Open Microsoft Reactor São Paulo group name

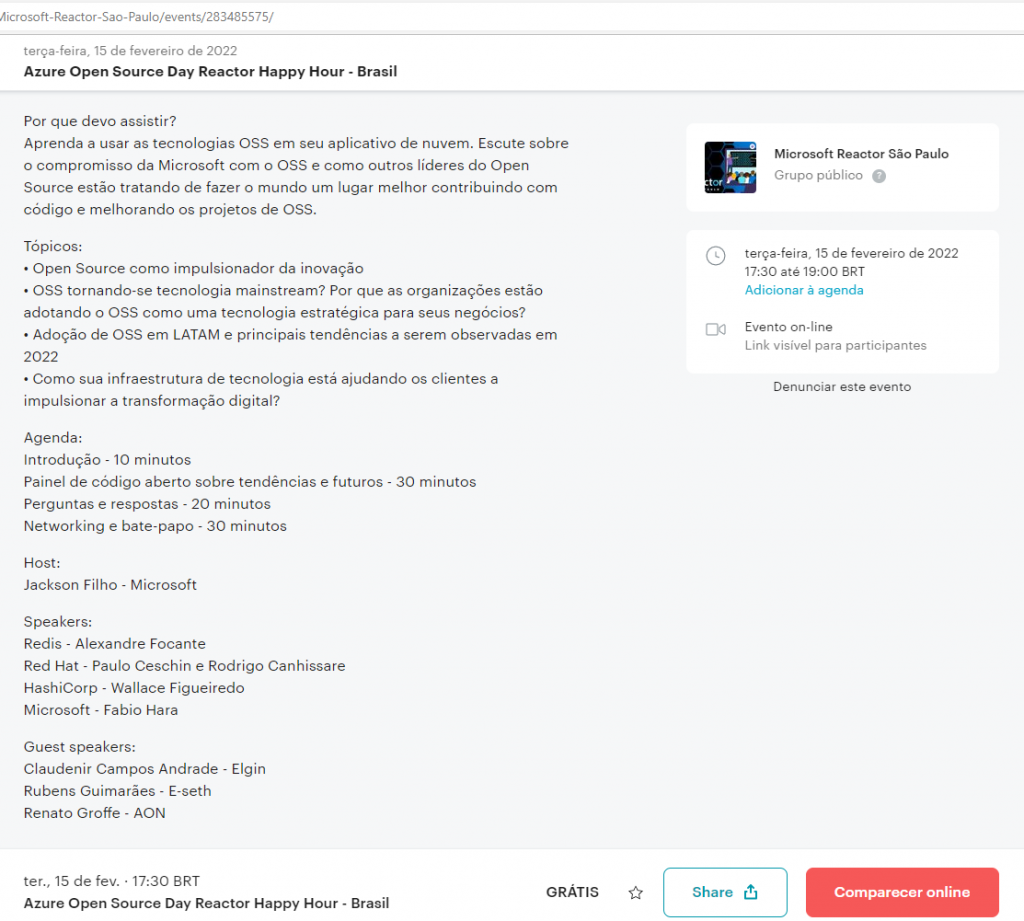point(861,154)
